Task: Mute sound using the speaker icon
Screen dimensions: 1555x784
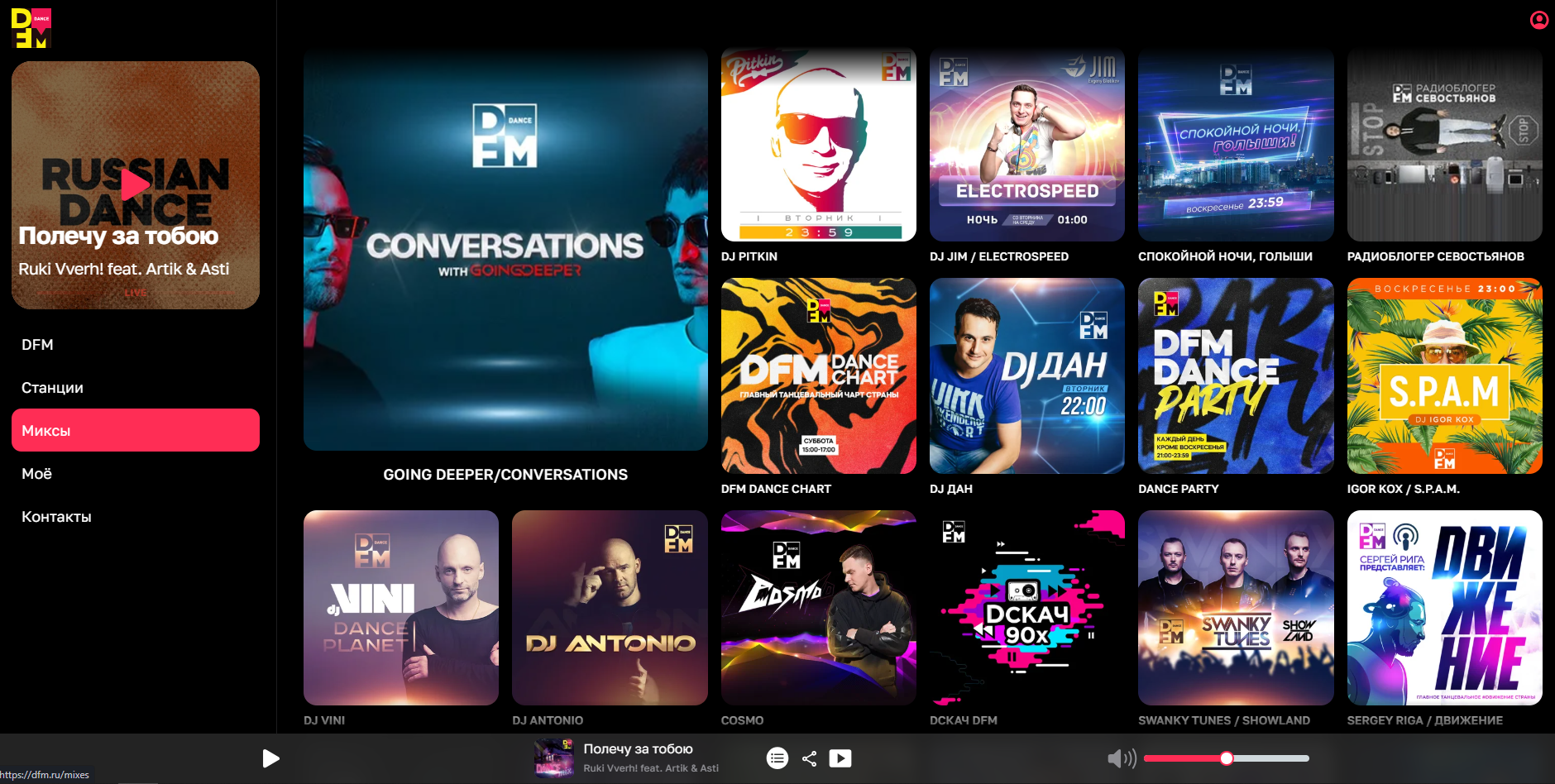Action: [x=1122, y=758]
